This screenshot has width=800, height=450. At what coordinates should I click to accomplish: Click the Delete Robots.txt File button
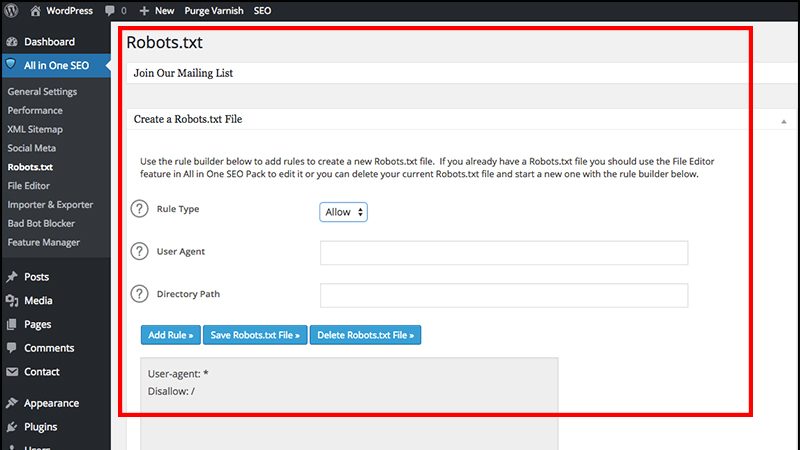(x=365, y=335)
